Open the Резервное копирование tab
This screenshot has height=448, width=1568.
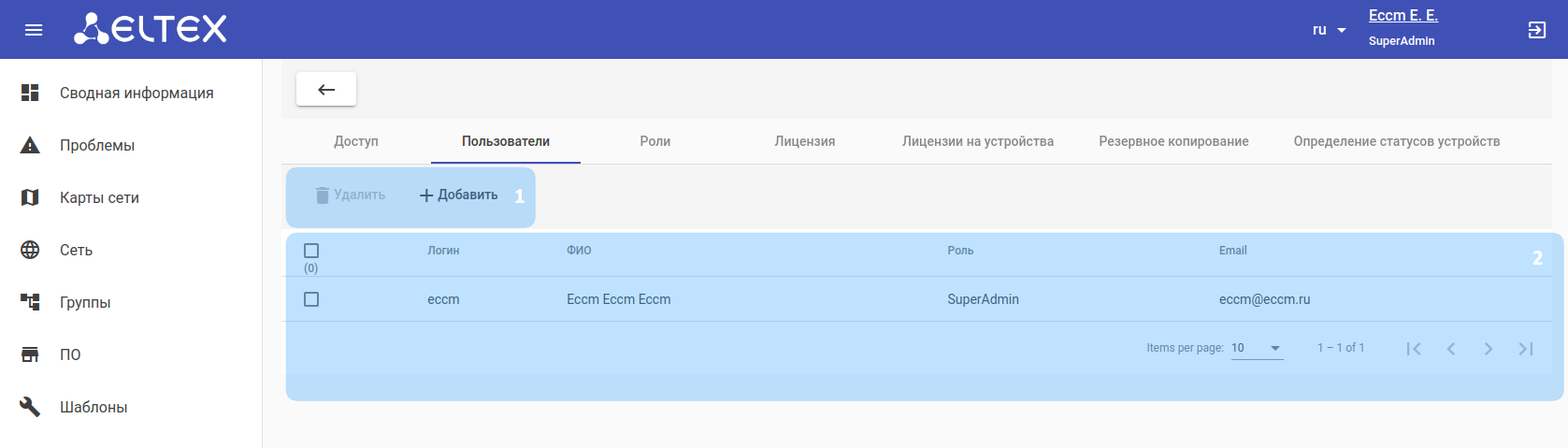(x=1173, y=141)
